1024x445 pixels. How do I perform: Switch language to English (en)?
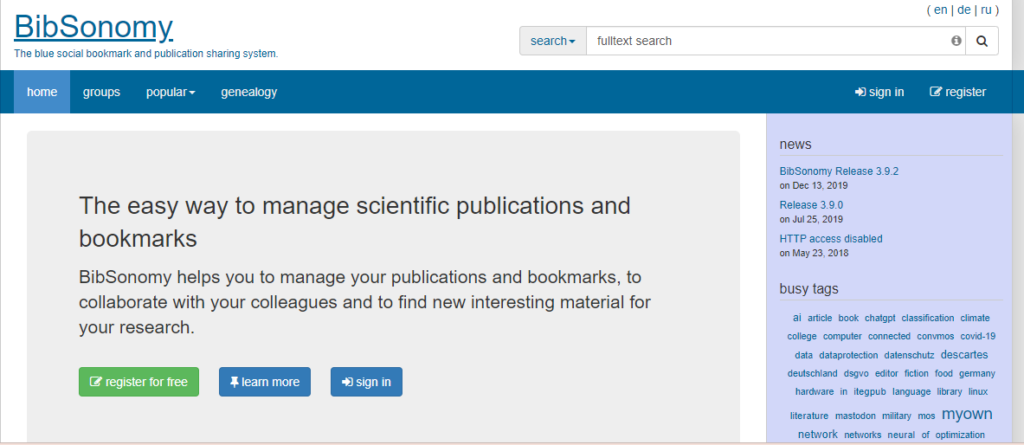coord(940,10)
